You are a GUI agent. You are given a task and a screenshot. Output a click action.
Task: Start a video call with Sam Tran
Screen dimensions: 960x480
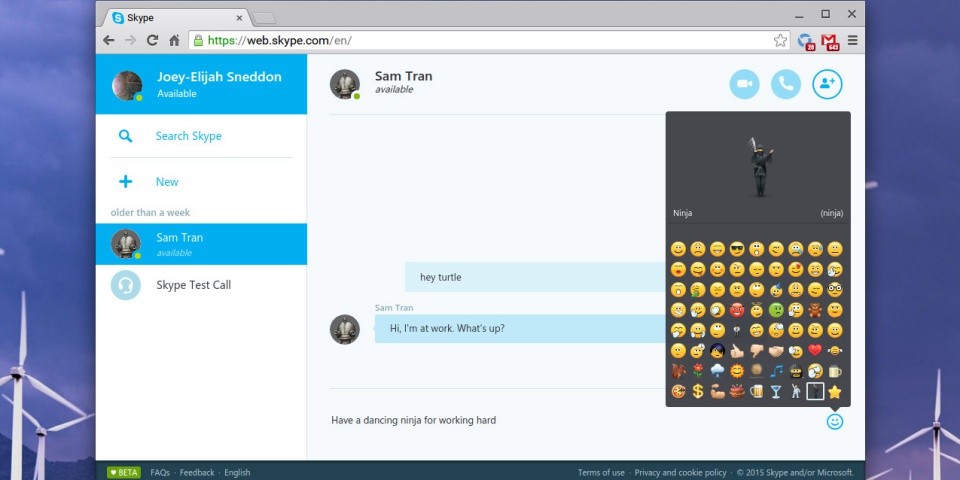(744, 84)
